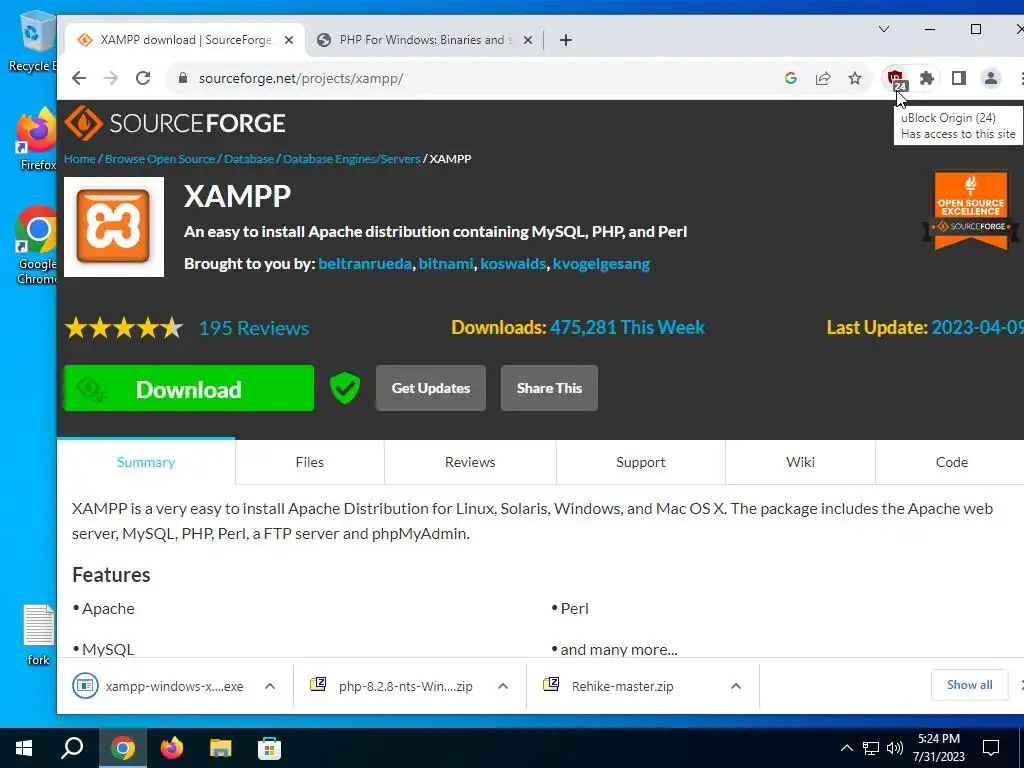Open the Support tab
This screenshot has width=1024, height=768.
[x=641, y=462]
